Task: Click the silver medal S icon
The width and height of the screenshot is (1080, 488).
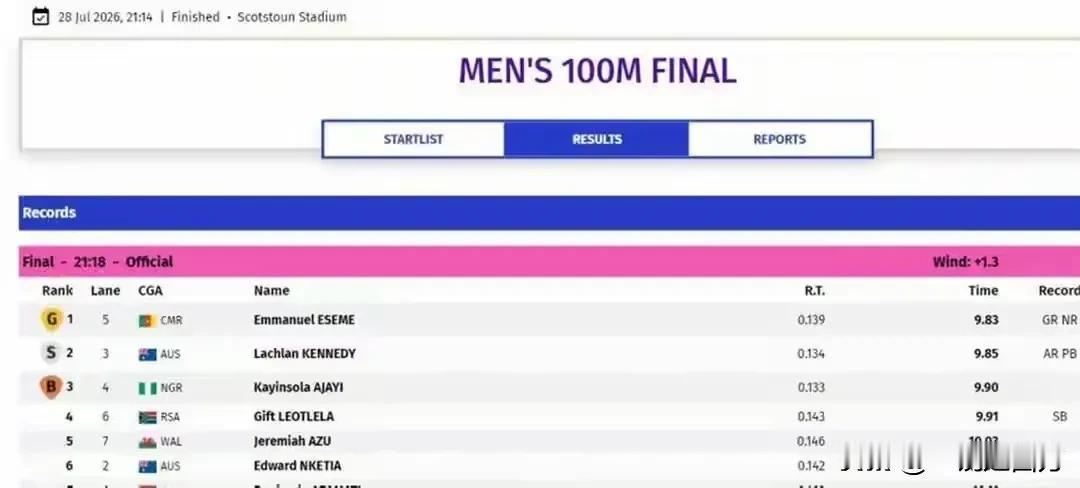Action: [51, 353]
